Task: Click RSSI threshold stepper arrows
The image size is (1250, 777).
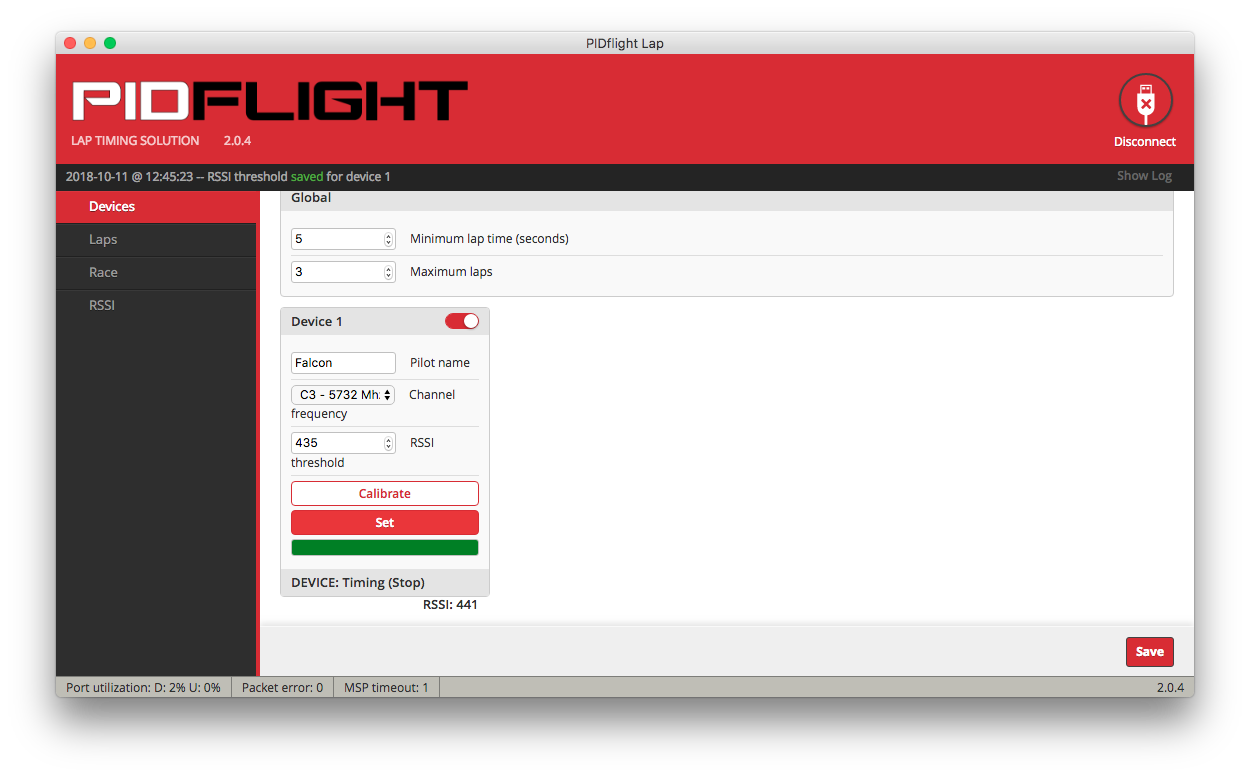Action: (x=389, y=443)
